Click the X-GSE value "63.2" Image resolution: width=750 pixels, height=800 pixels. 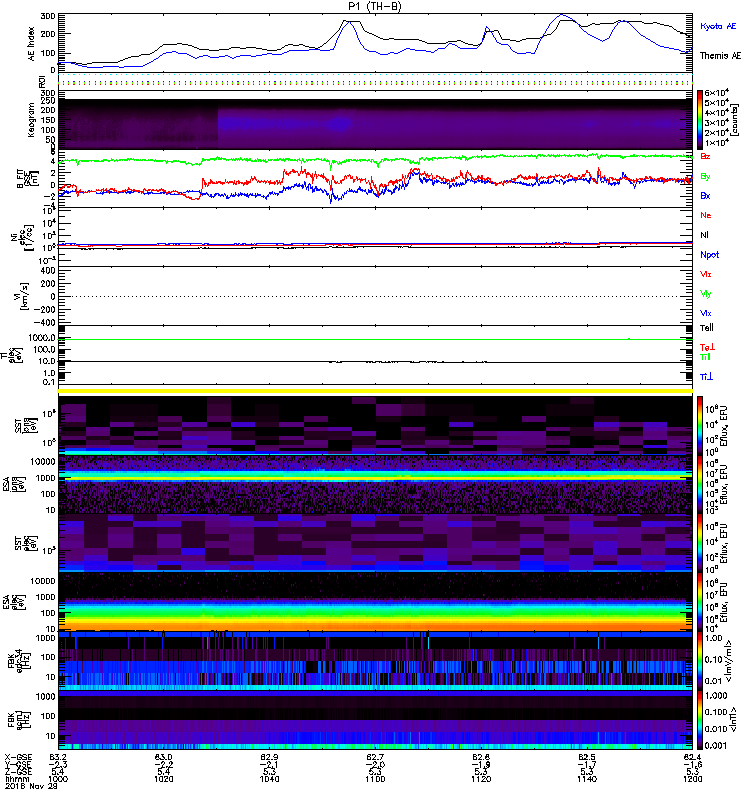(x=58, y=757)
